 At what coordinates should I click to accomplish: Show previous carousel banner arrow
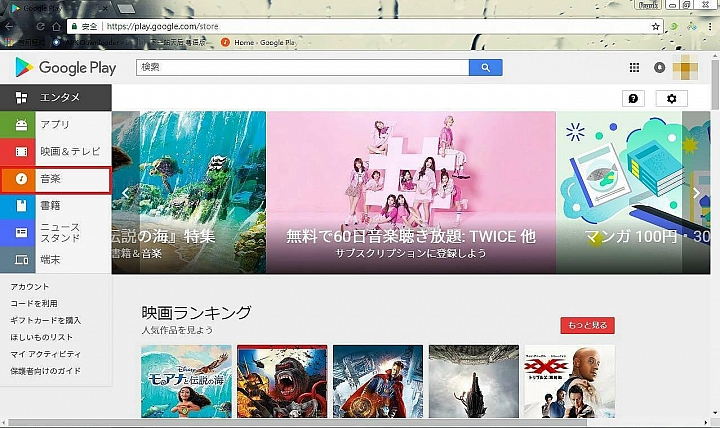point(125,193)
